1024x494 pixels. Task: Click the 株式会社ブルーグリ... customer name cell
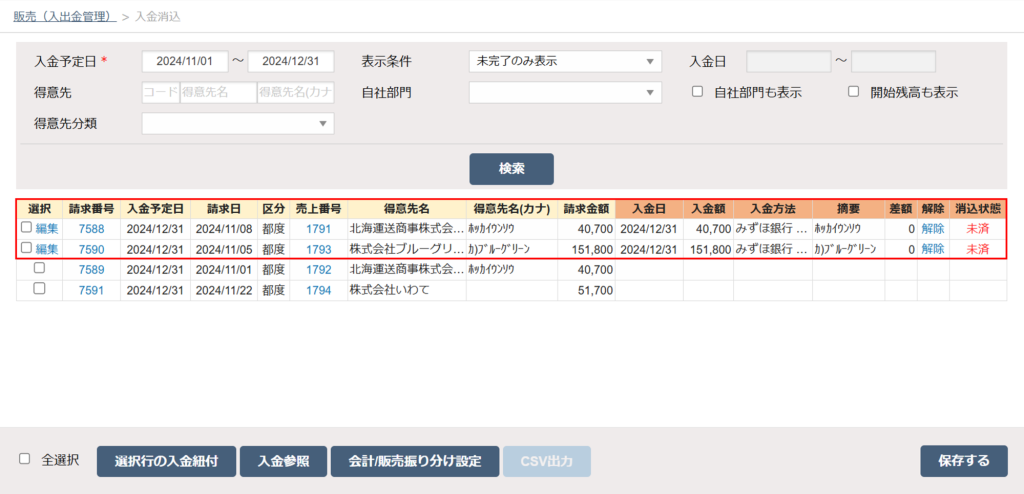(x=407, y=249)
